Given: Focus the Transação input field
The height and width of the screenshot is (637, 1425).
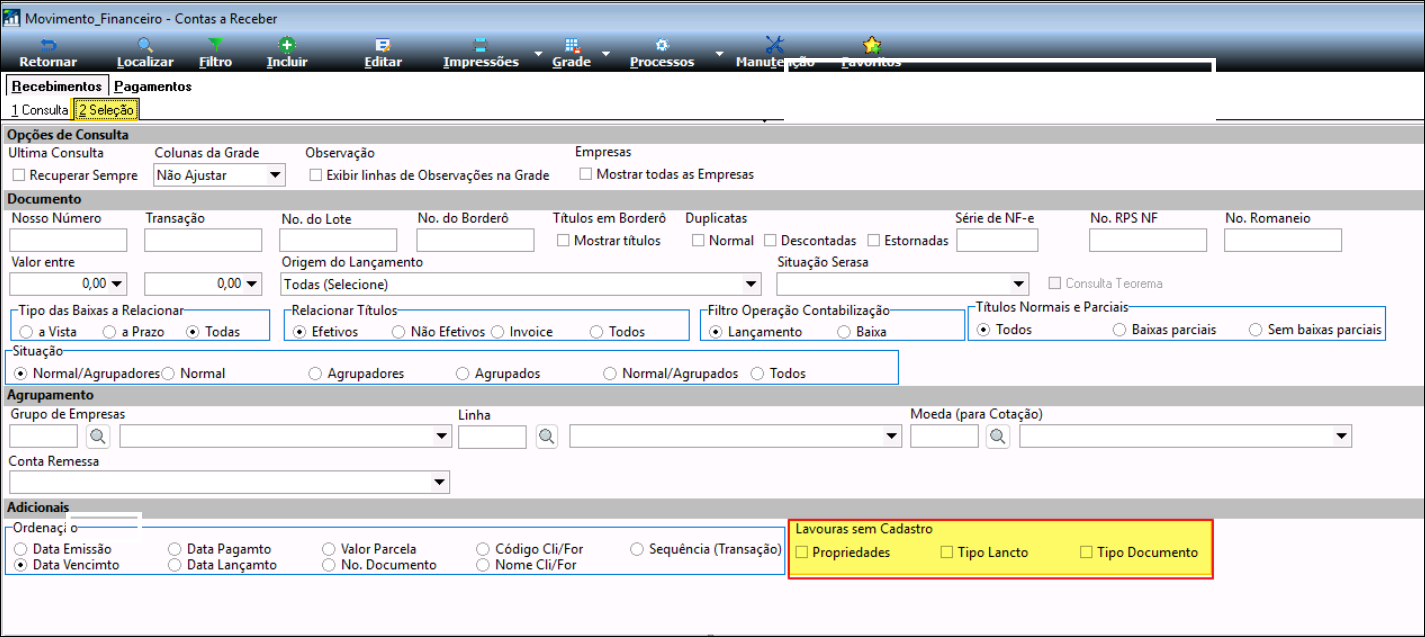Looking at the screenshot, I should click(x=203, y=240).
